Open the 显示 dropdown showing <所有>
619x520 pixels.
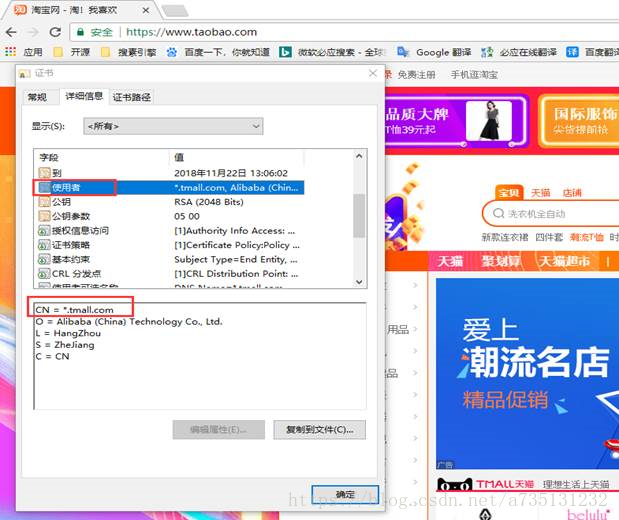click(x=173, y=126)
